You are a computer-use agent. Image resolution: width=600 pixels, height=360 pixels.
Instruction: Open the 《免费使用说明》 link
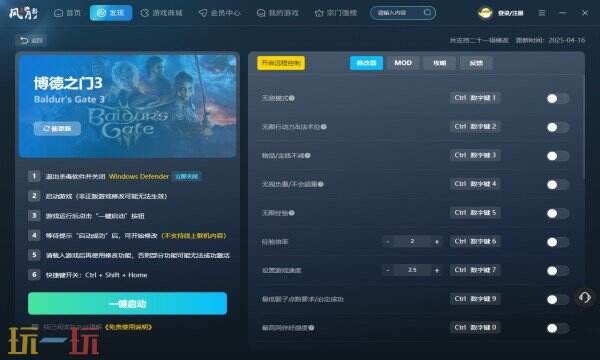coord(128,327)
